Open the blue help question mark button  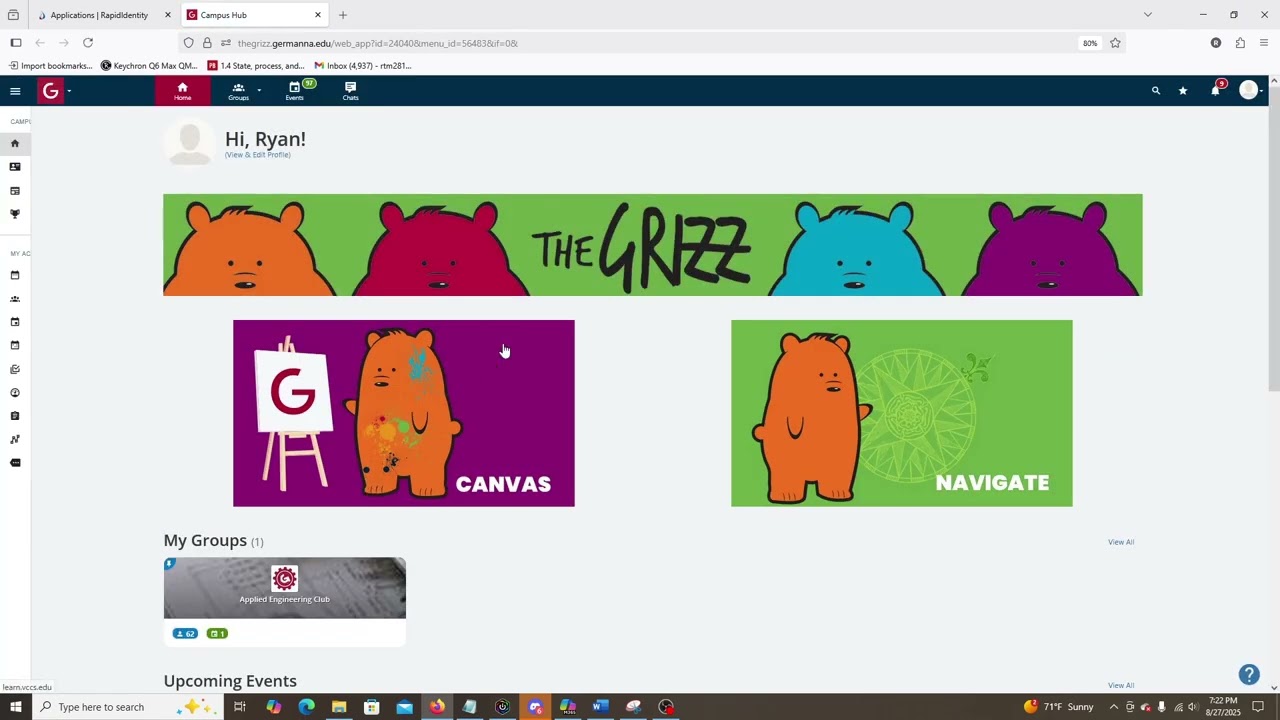pos(1249,674)
